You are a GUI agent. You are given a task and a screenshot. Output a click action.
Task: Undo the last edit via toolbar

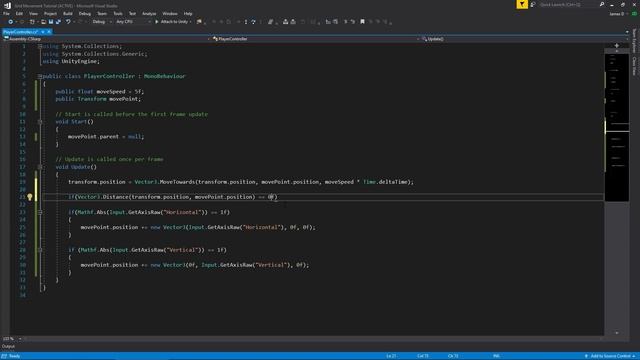pos(68,22)
